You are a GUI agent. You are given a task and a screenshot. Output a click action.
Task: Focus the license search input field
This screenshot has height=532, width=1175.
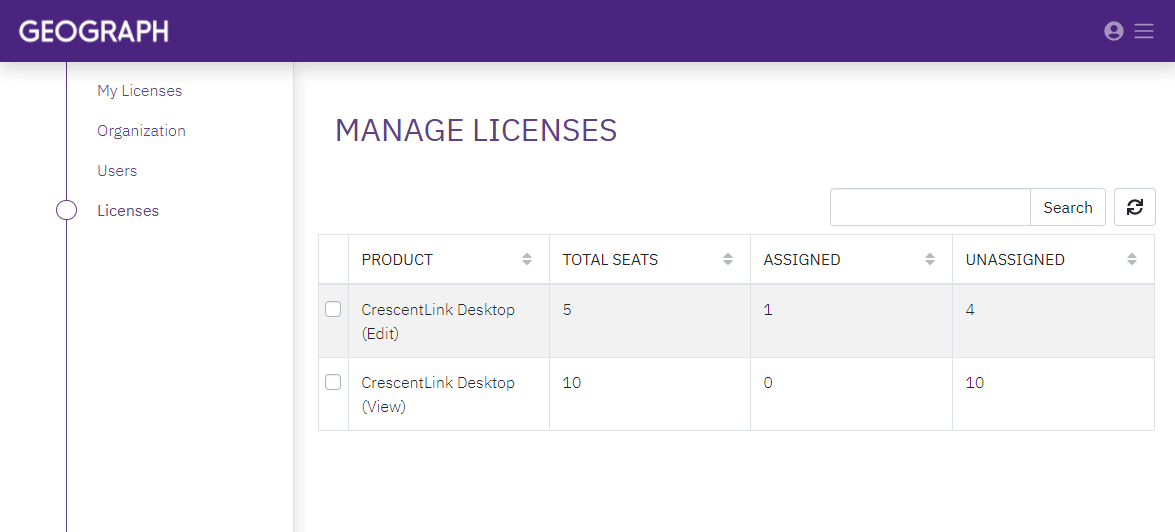point(930,208)
